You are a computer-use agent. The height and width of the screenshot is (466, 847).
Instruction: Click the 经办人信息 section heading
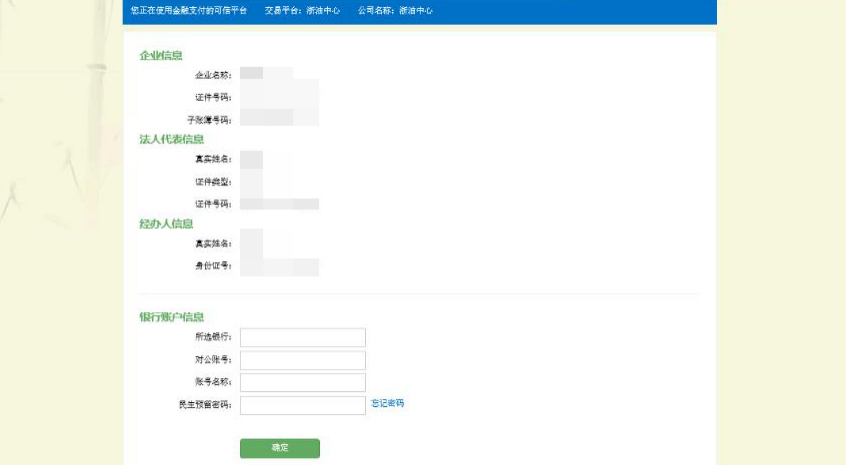[166, 223]
